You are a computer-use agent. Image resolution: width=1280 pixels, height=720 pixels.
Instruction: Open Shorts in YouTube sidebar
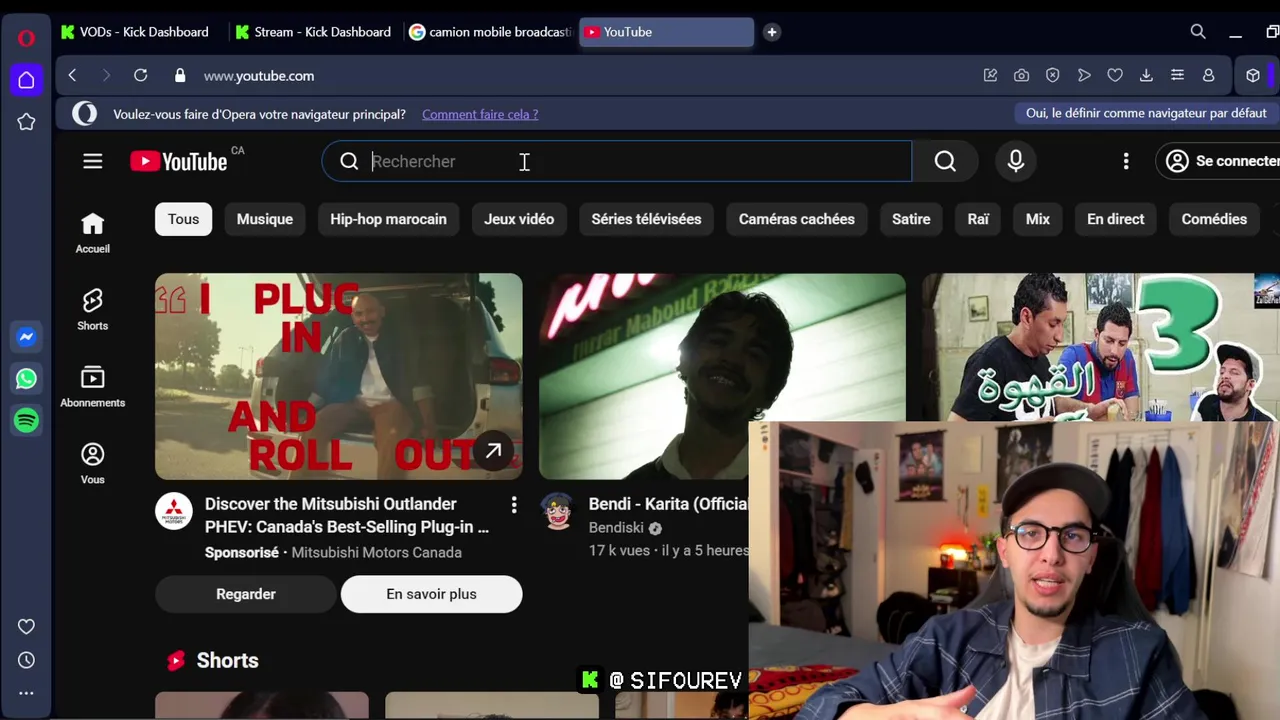(x=93, y=310)
